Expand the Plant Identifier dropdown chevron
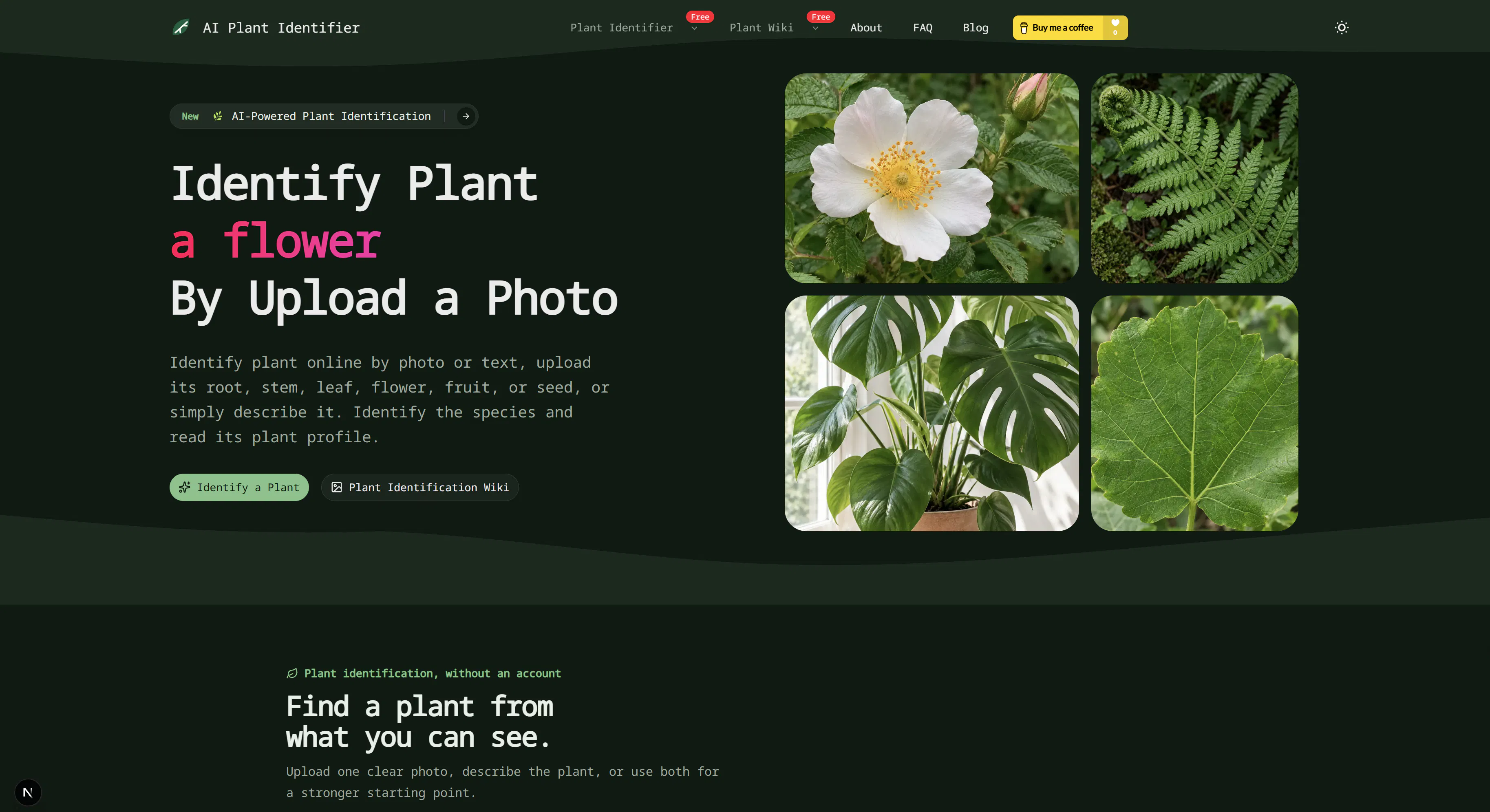 [694, 29]
